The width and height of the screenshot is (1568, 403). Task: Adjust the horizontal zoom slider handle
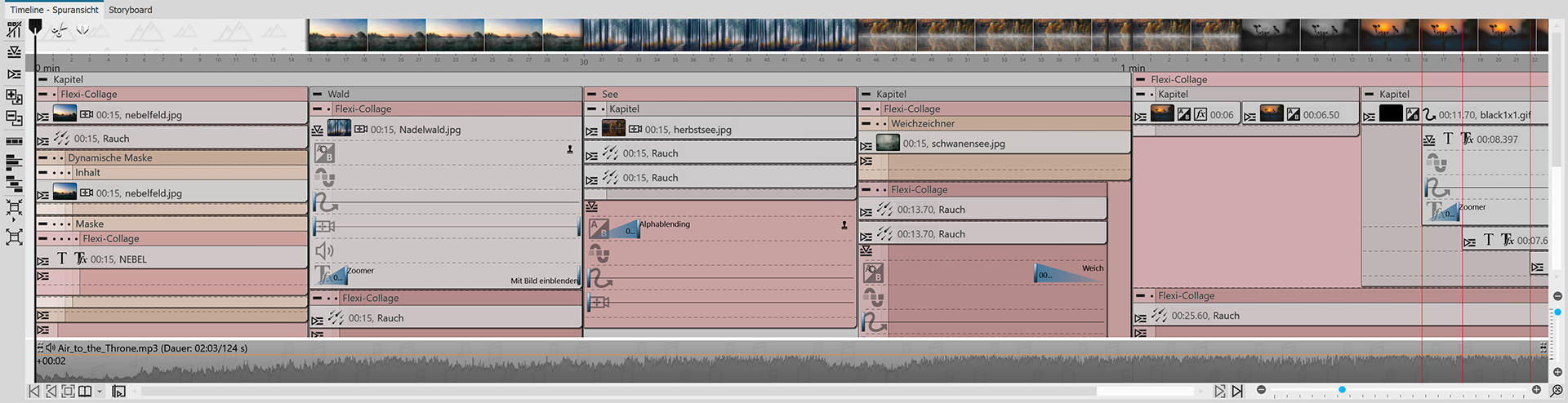click(x=1342, y=389)
